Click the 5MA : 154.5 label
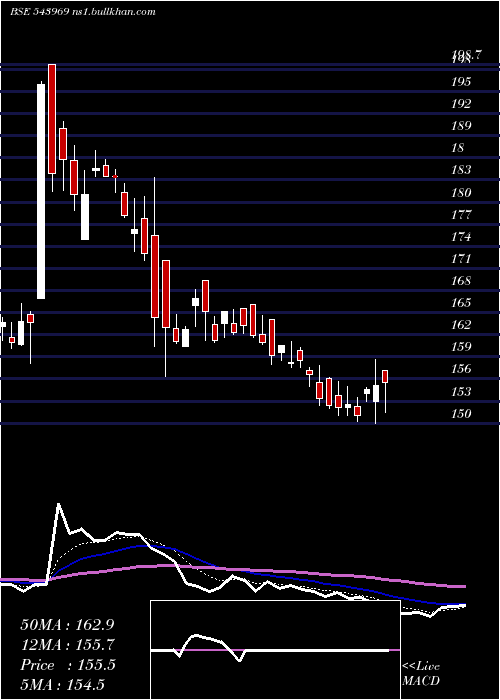500x700 pixels. (62, 684)
